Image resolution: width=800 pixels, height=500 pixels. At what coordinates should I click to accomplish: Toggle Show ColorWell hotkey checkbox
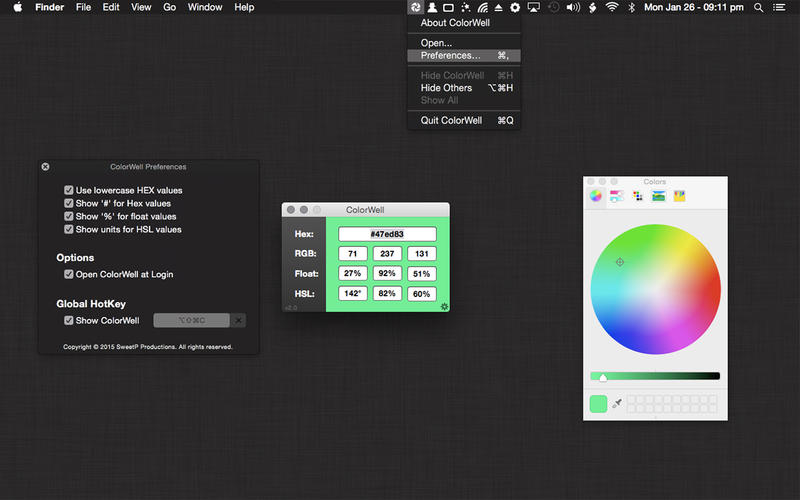pyautogui.click(x=68, y=320)
